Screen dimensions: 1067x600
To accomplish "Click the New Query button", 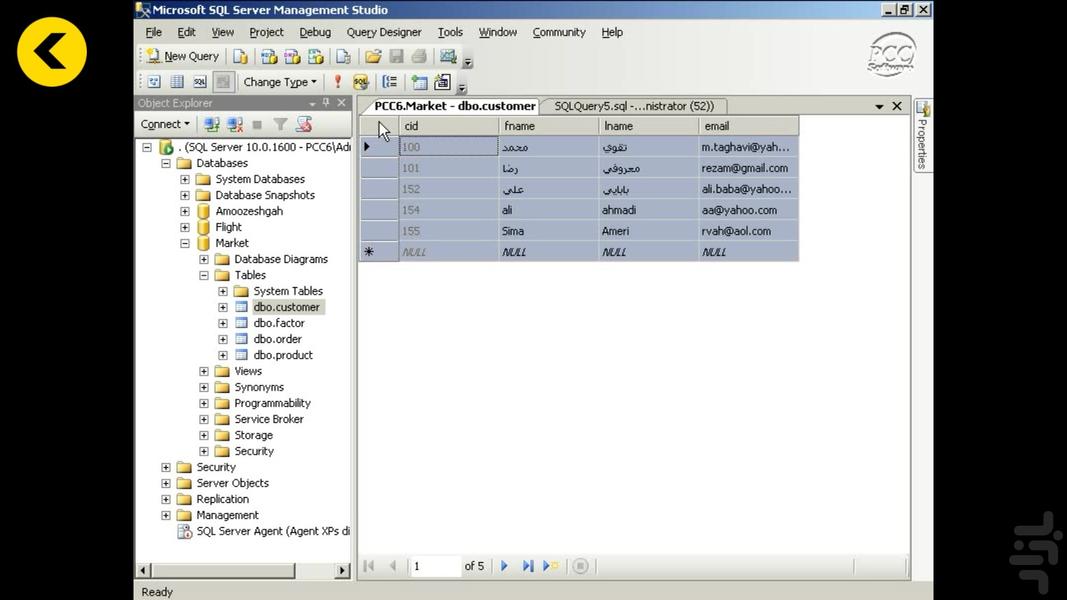I will (x=182, y=57).
